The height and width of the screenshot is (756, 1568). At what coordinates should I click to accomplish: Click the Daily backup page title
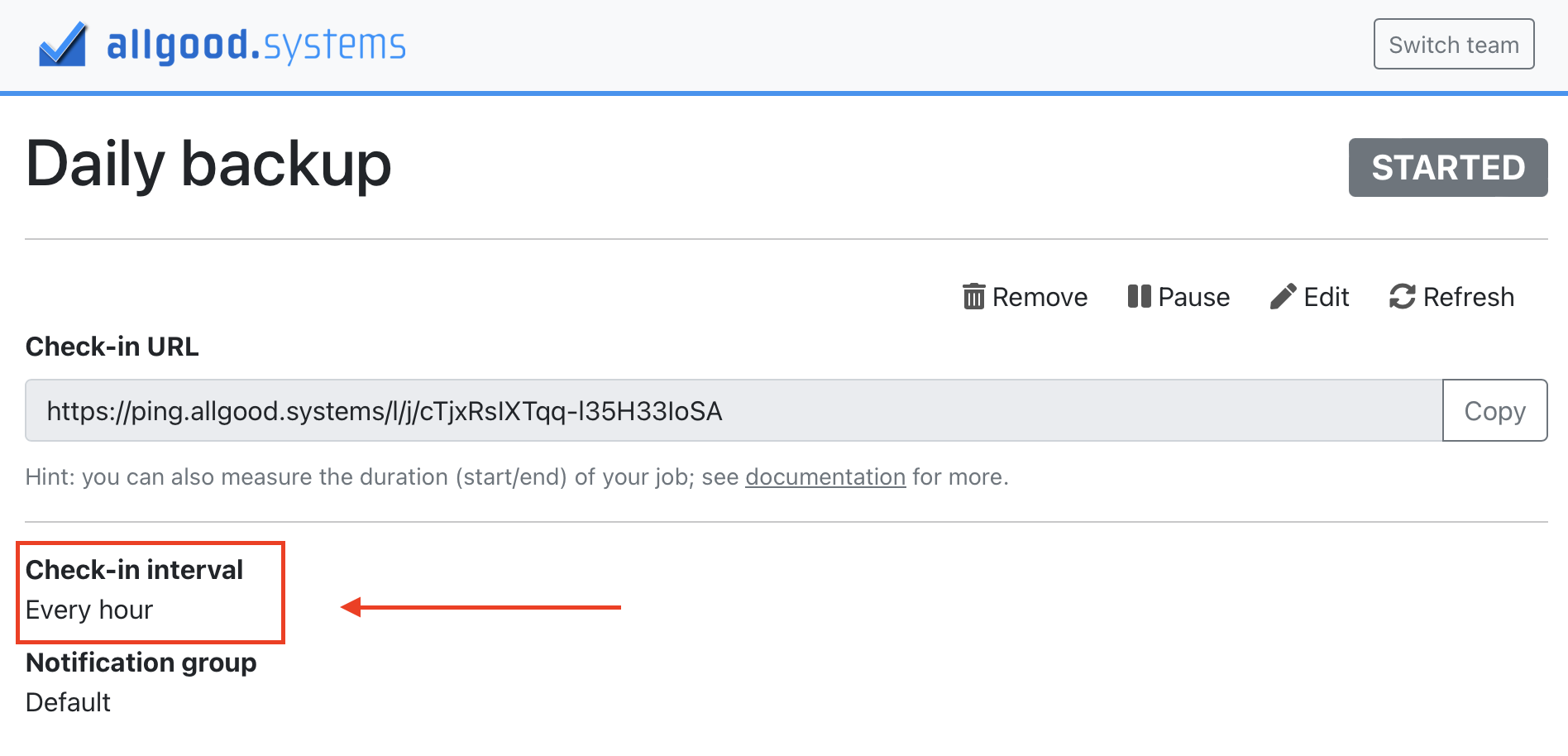coord(208,165)
